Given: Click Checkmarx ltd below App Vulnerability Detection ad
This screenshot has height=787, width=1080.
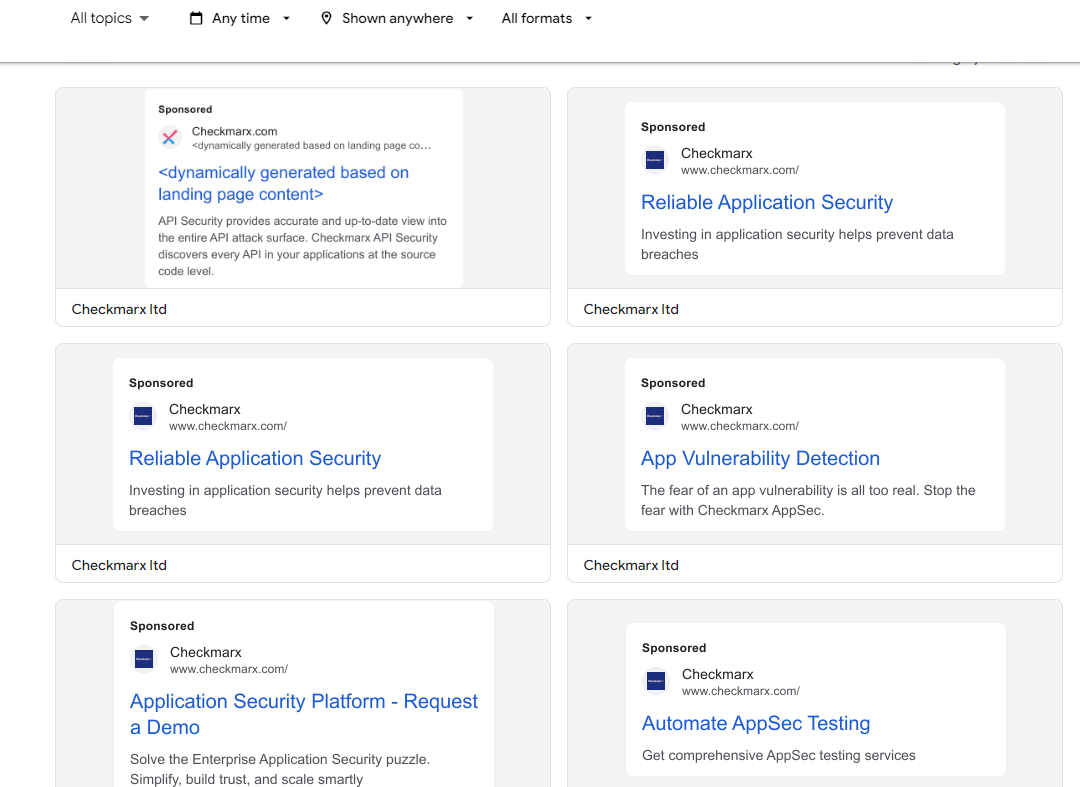Looking at the screenshot, I should 631,565.
